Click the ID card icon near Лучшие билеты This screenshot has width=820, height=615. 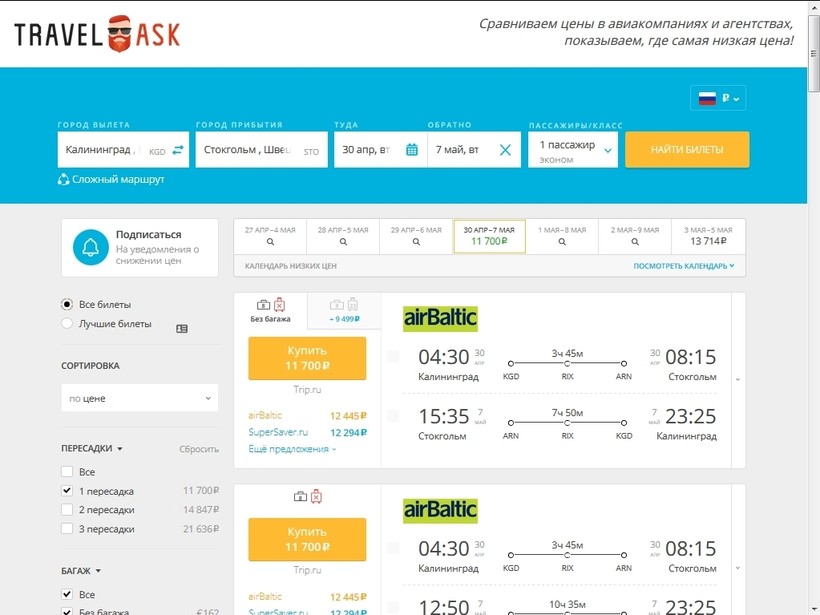coord(182,328)
